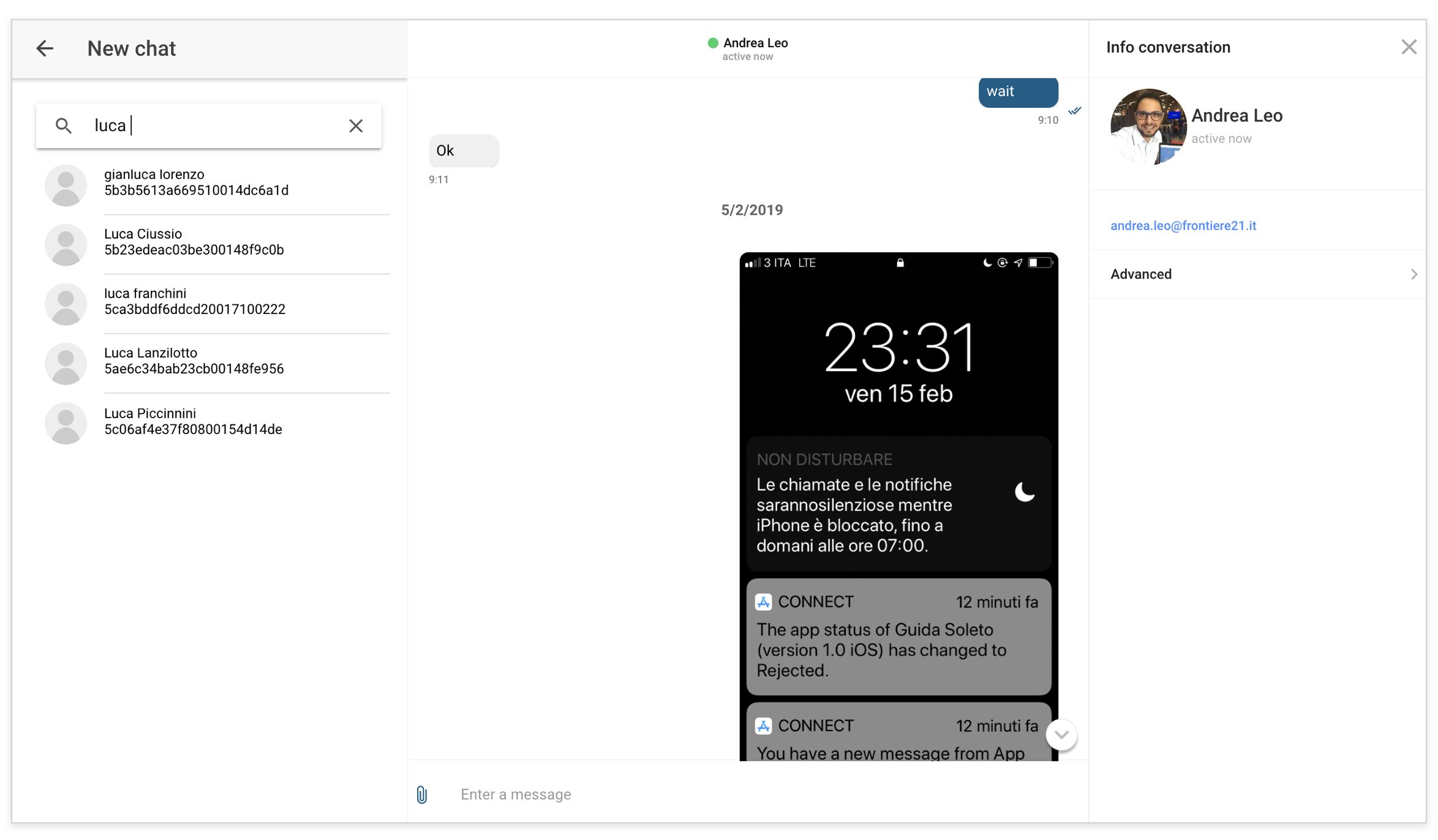Click the scroll down arrow icon in chat
1438x840 pixels.
[1063, 735]
